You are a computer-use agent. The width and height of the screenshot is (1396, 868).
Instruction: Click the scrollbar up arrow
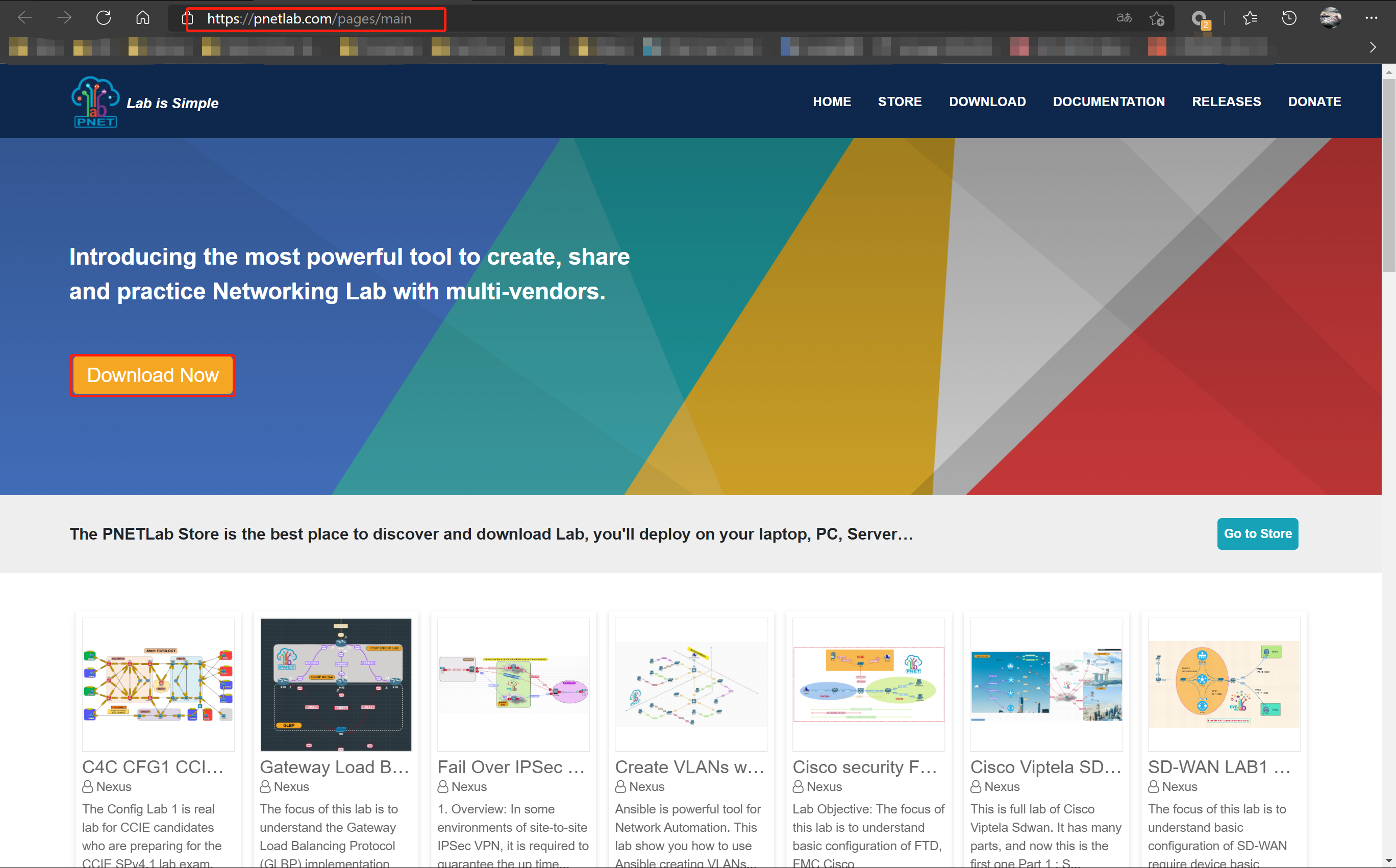pos(1388,72)
